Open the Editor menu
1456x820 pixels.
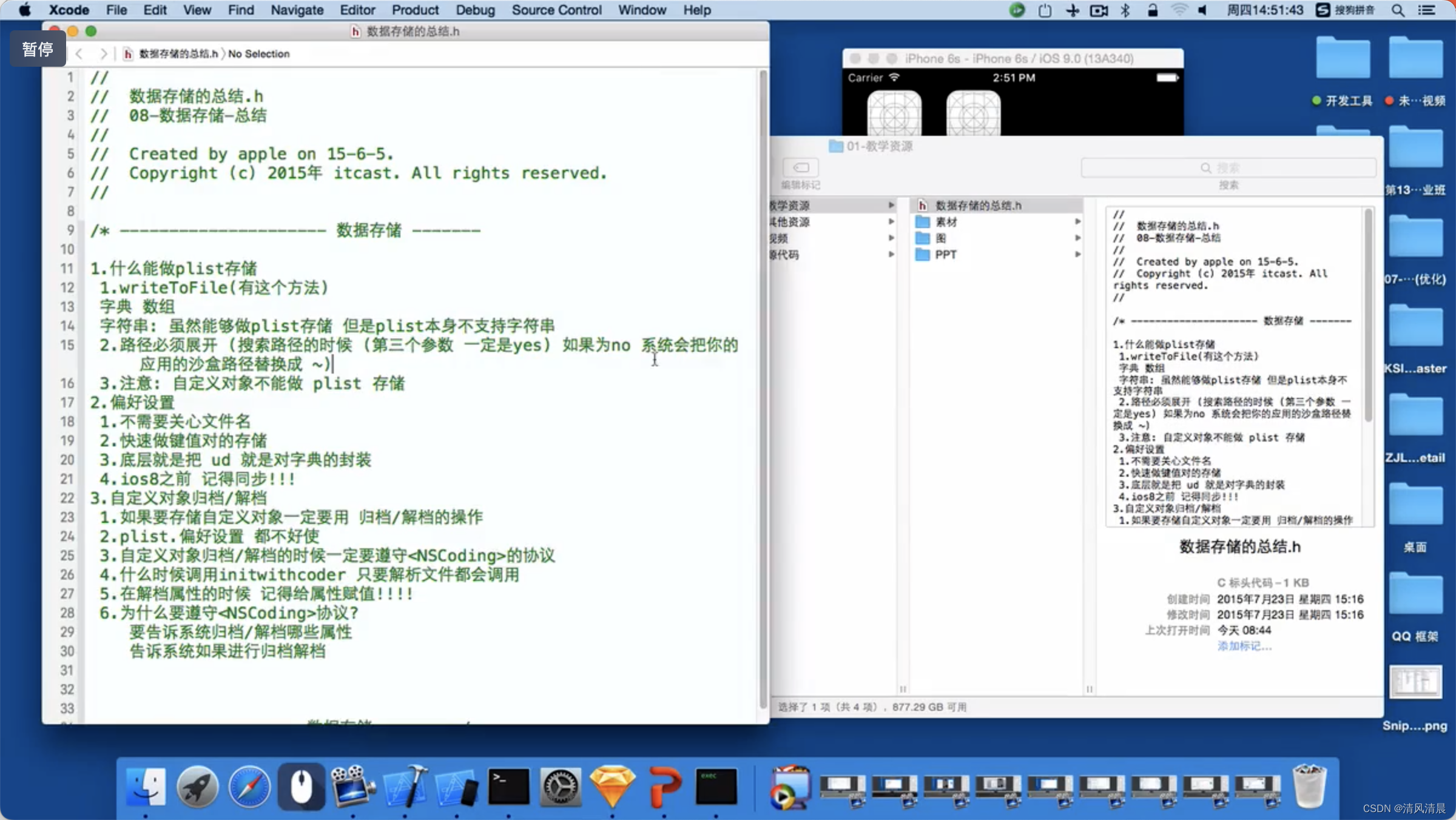click(x=357, y=10)
